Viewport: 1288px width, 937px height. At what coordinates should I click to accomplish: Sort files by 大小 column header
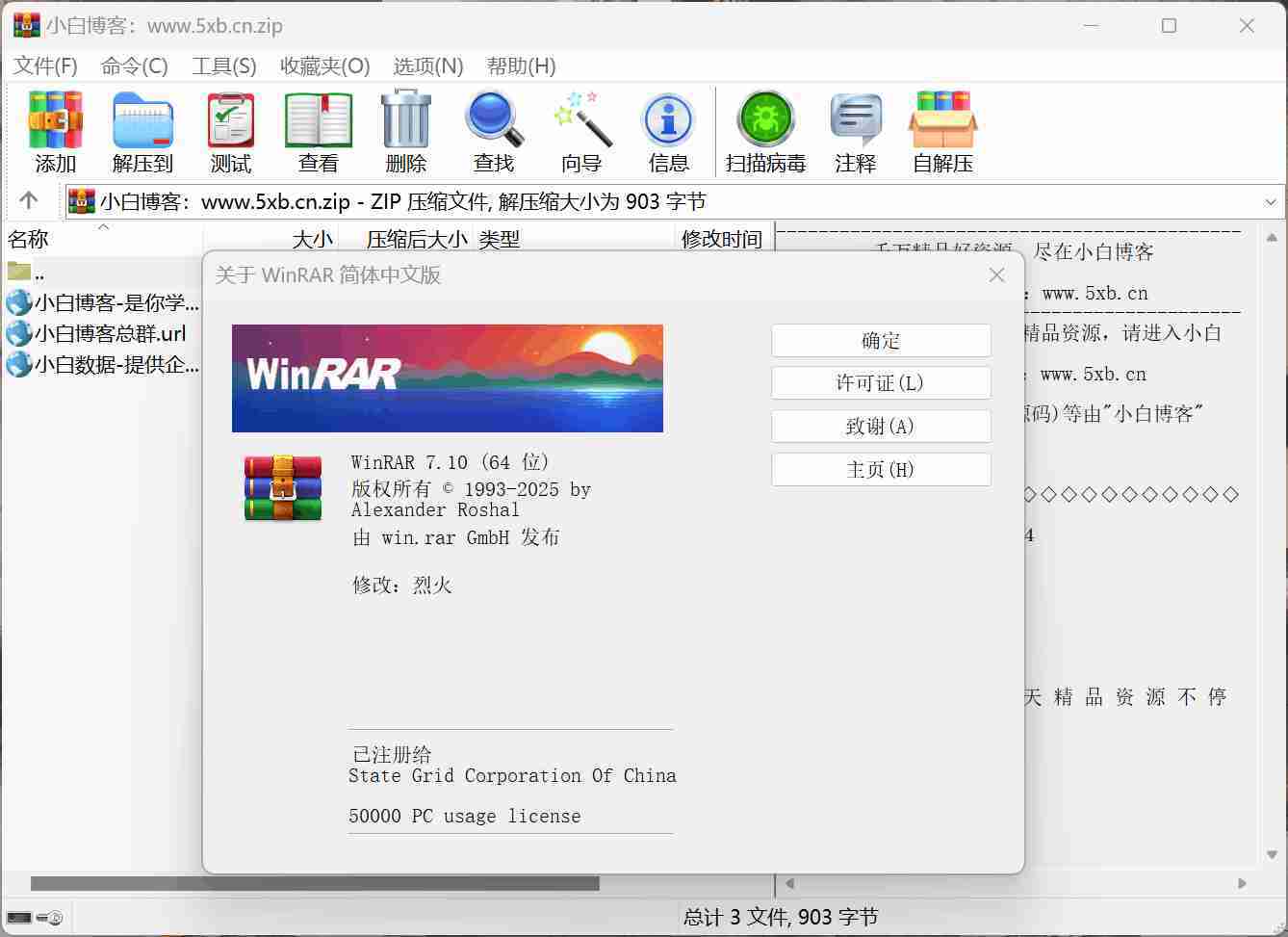270,239
